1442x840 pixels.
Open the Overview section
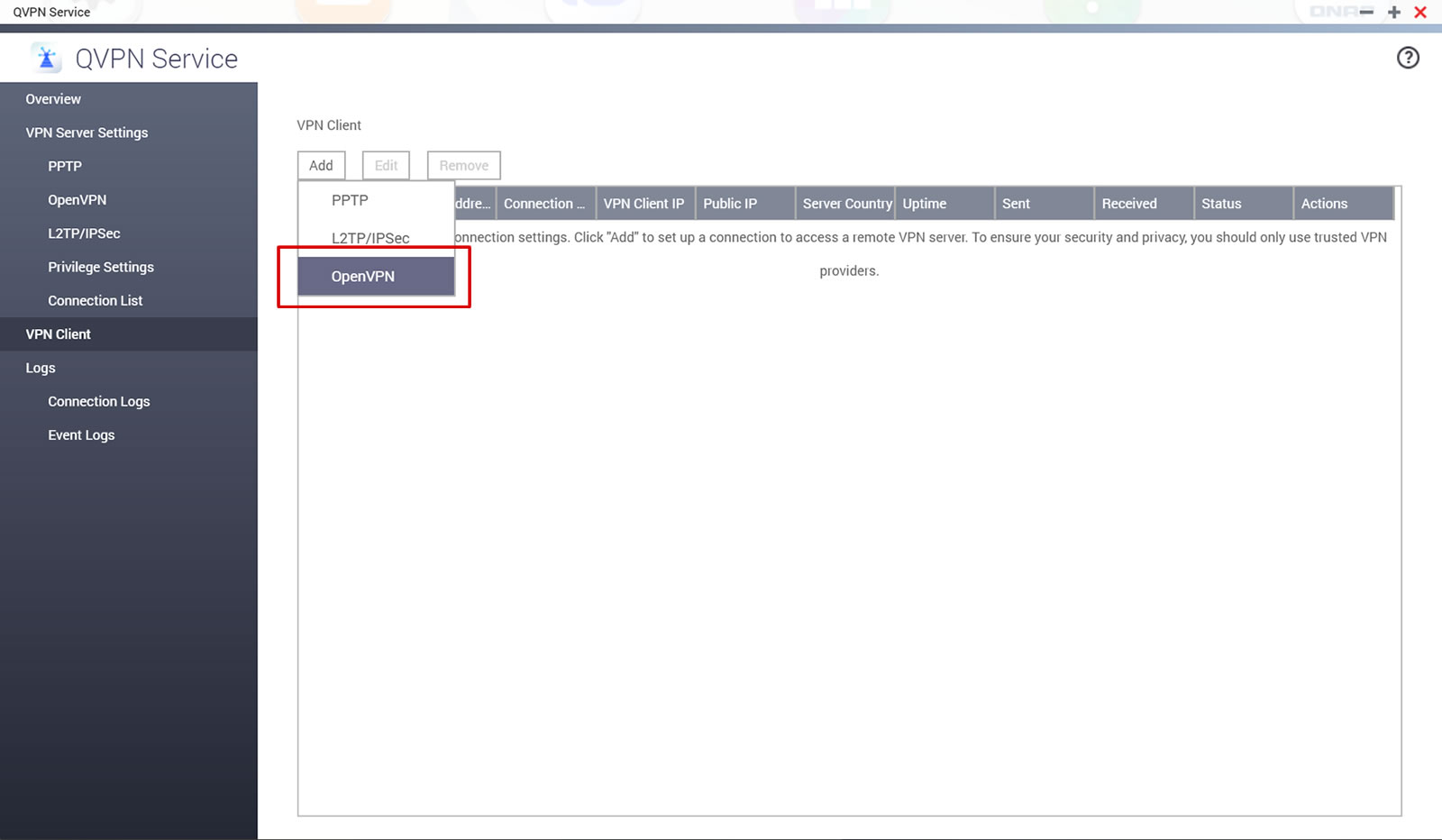(x=129, y=99)
